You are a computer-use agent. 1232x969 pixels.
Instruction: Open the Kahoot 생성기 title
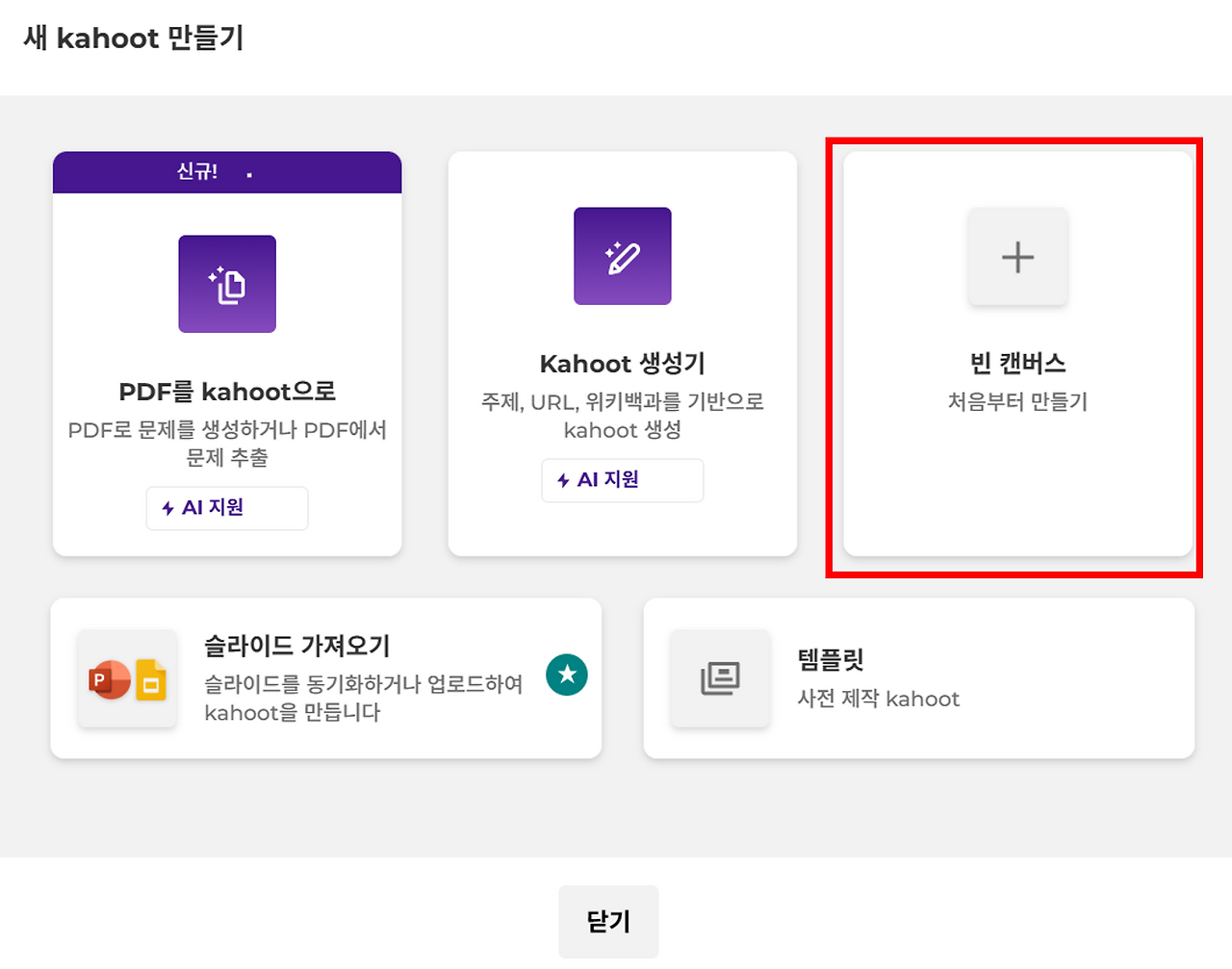tap(623, 364)
